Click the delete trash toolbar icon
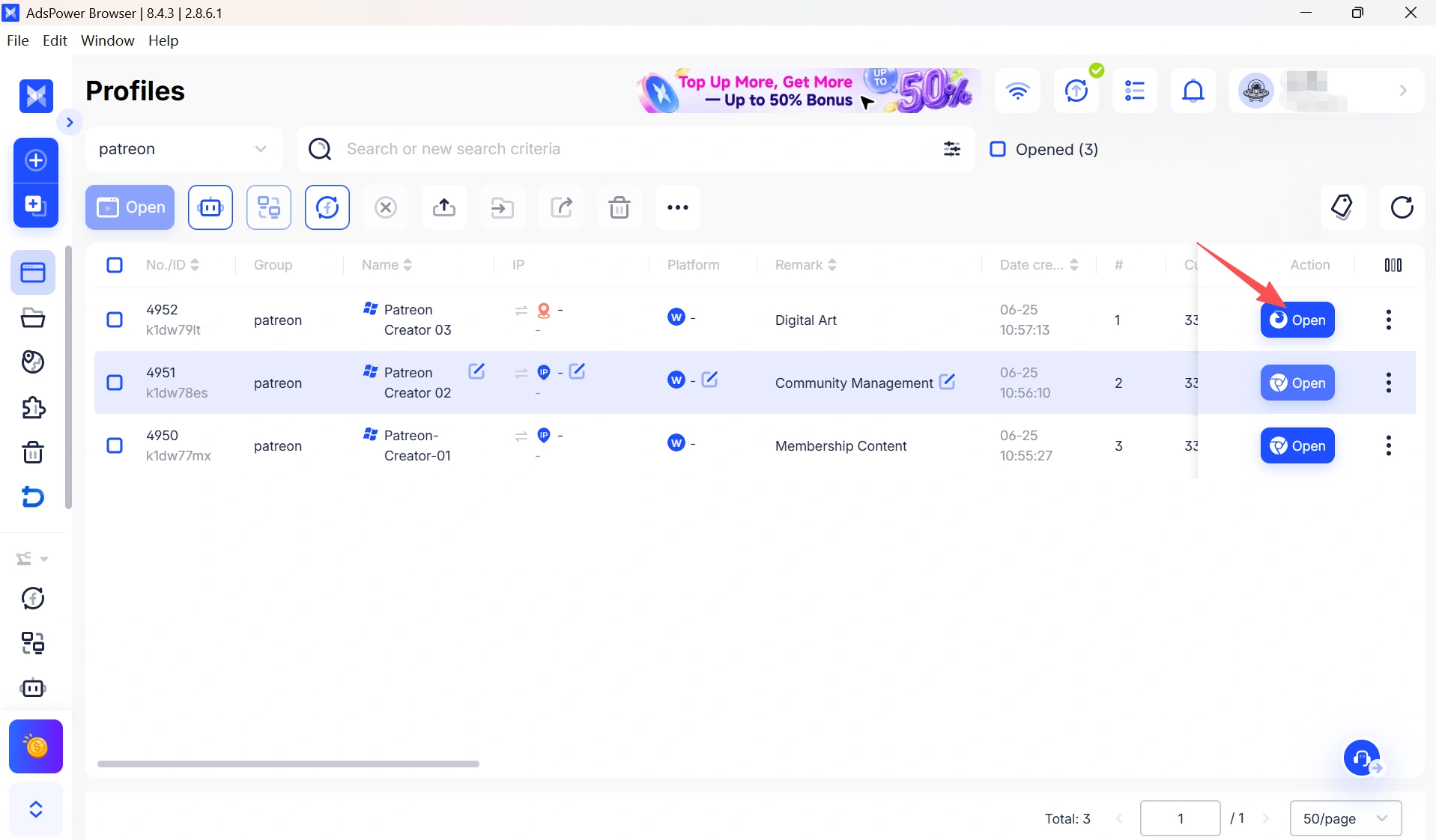1436x840 pixels. click(x=619, y=207)
